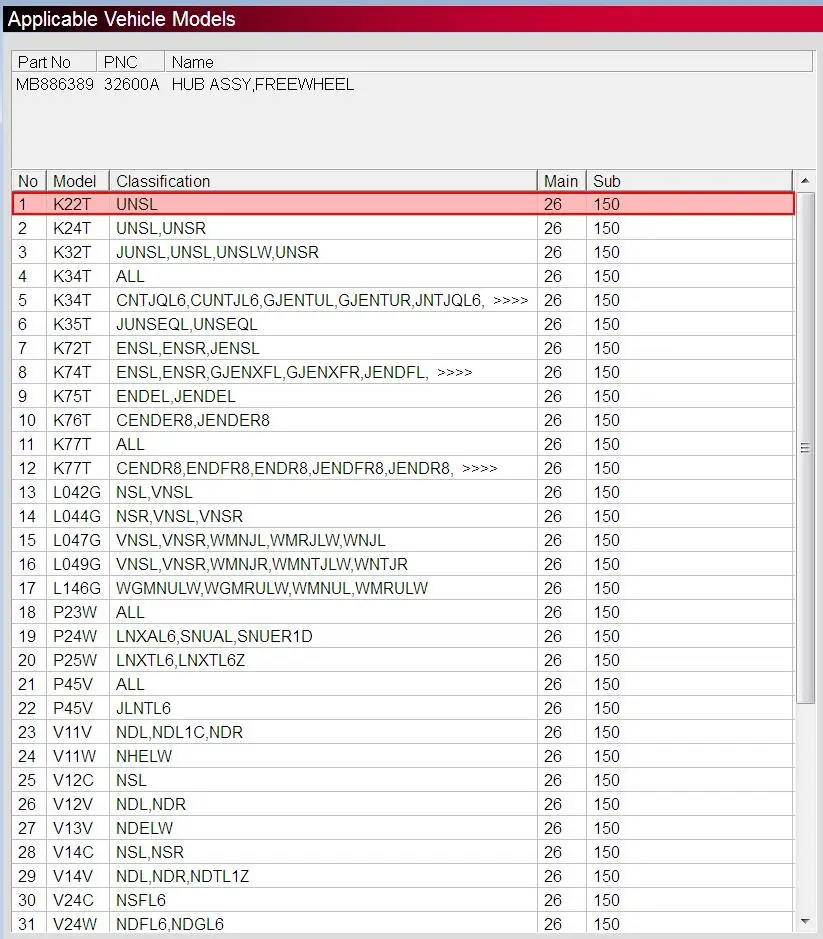
Task: Select model L042G row
Action: 403,492
